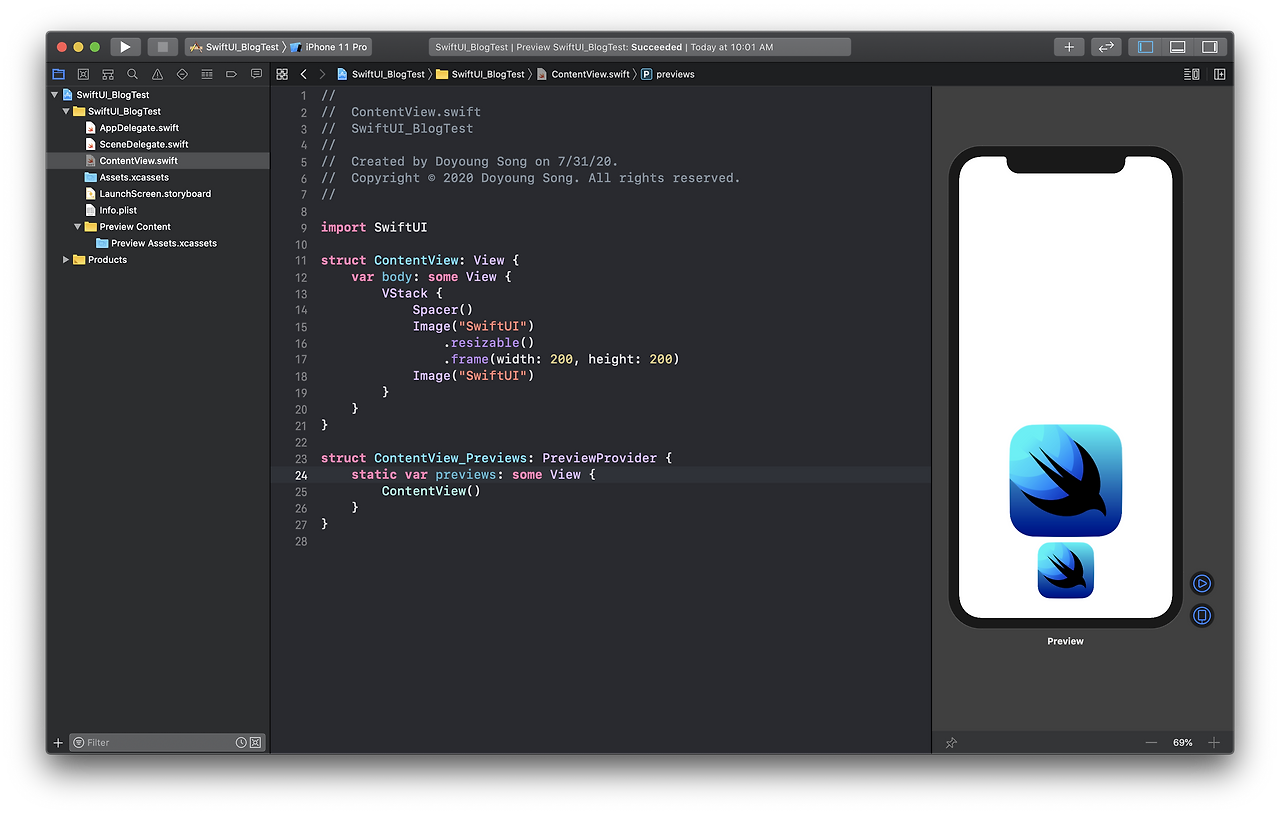
Task: Click the 69% canvas zoom level
Action: pyautogui.click(x=1183, y=743)
